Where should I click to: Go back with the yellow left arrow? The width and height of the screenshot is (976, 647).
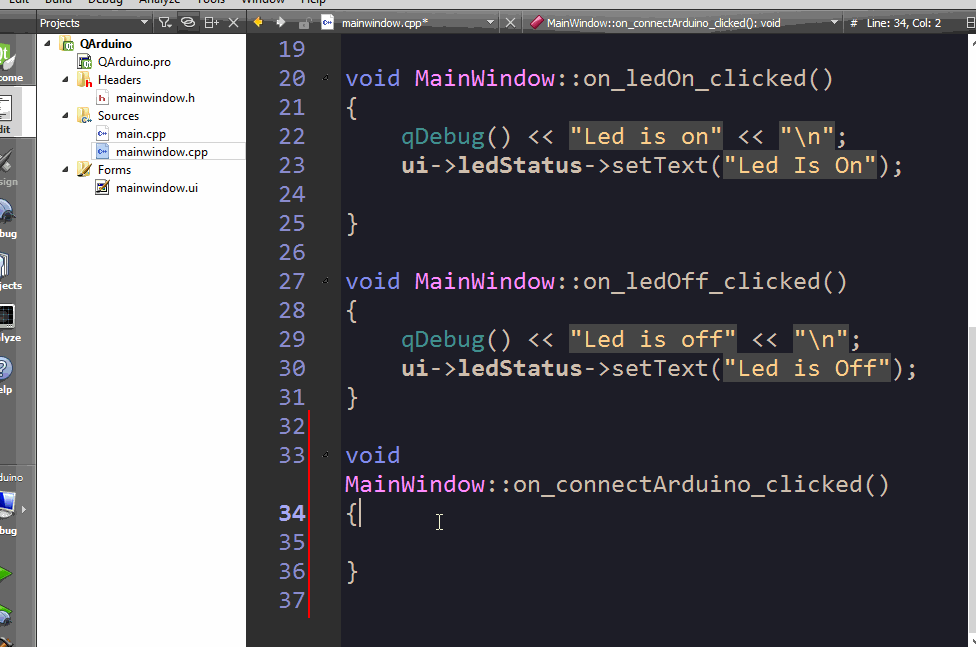click(258, 22)
